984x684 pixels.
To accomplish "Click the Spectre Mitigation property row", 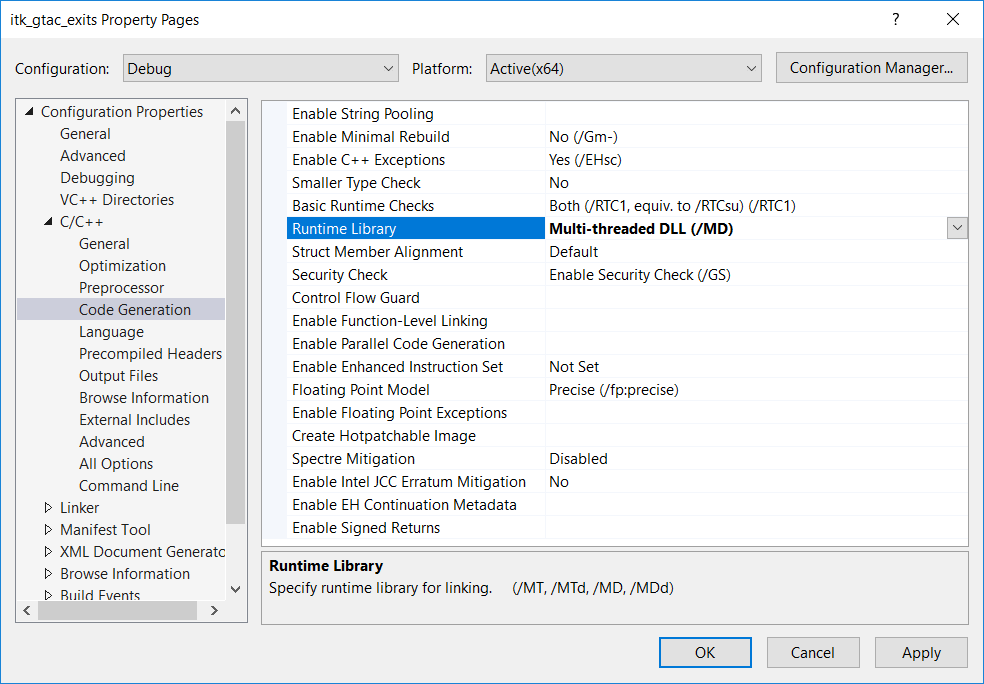I will click(x=353, y=459).
